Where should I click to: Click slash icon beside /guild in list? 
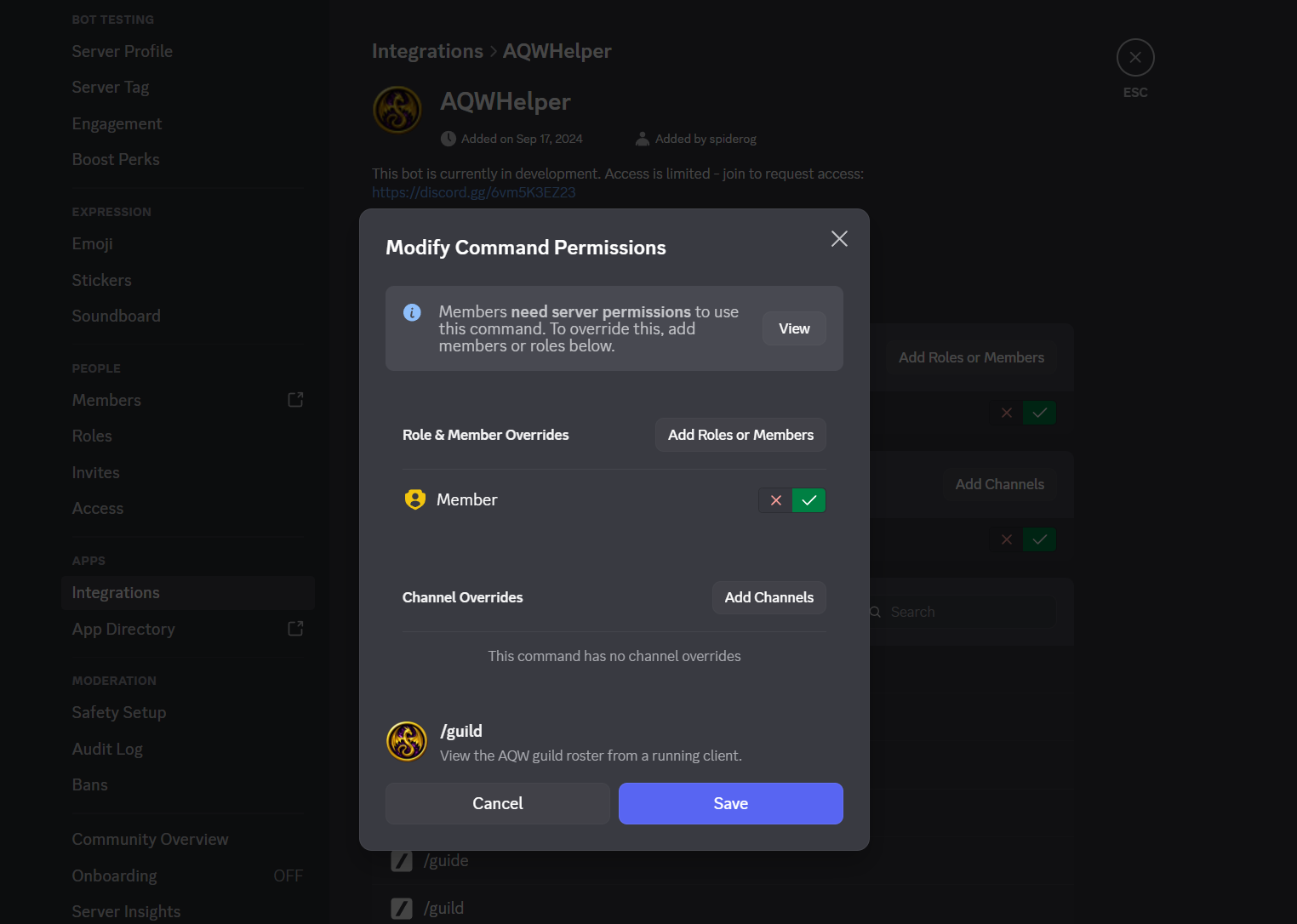click(x=402, y=908)
